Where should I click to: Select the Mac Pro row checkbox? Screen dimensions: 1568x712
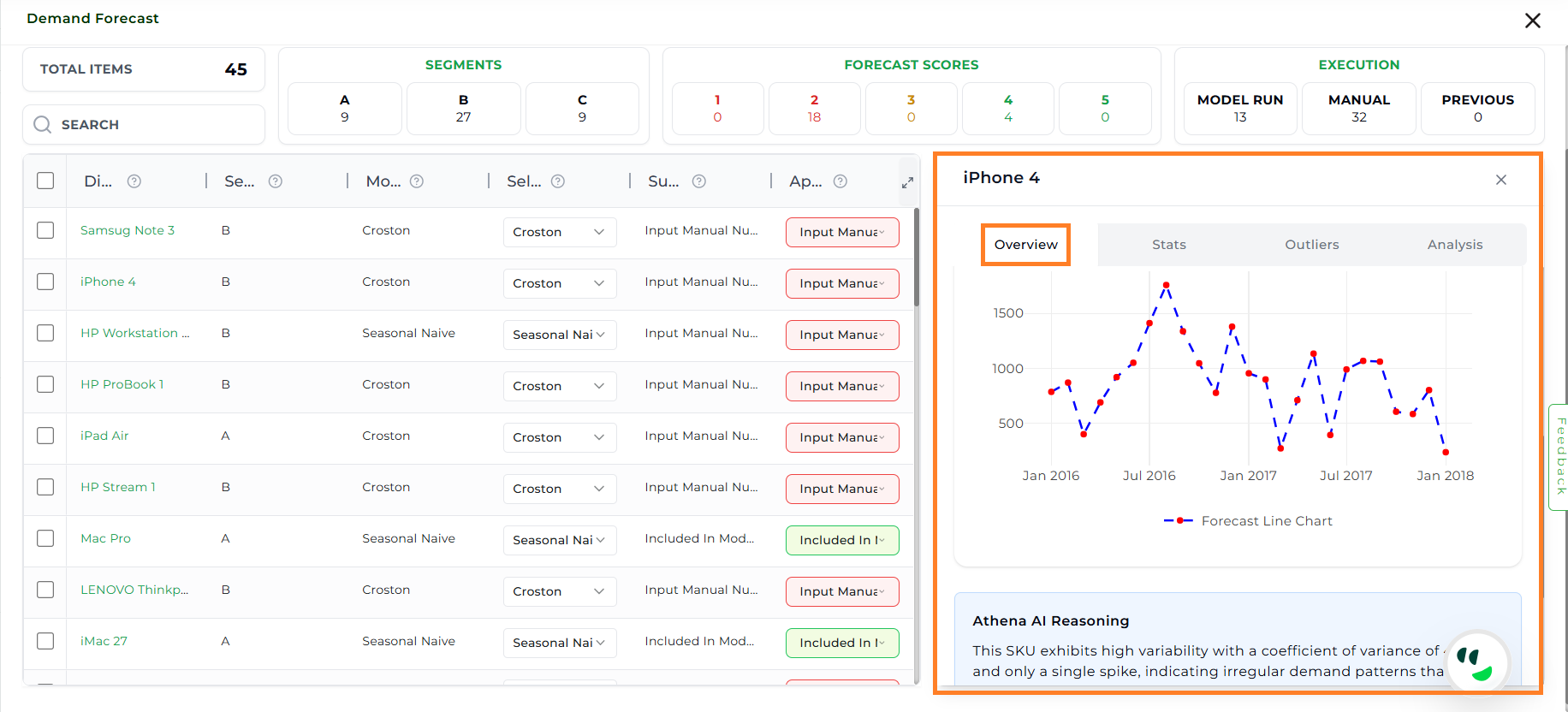[x=45, y=539]
